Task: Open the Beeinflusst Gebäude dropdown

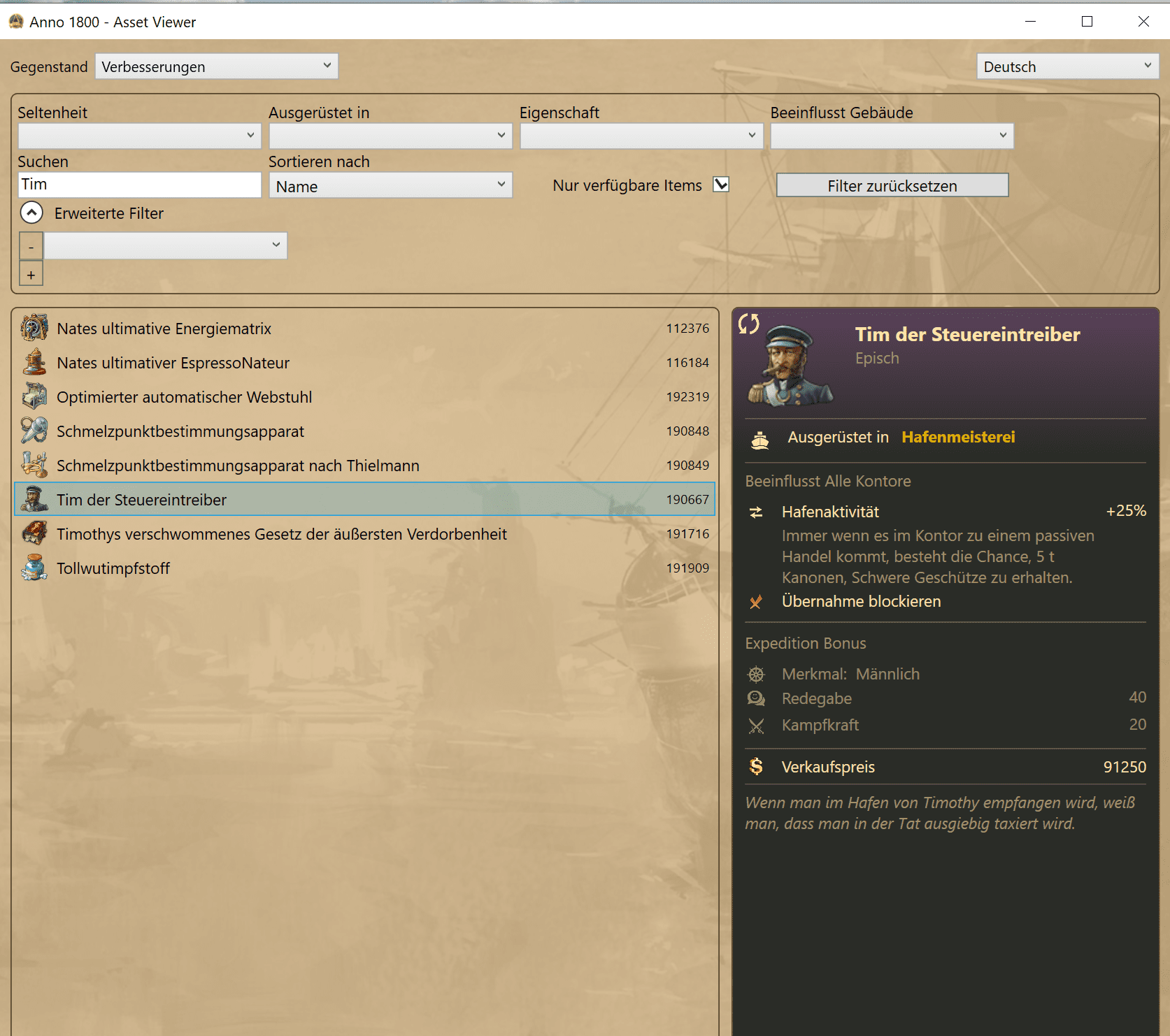Action: (x=892, y=136)
